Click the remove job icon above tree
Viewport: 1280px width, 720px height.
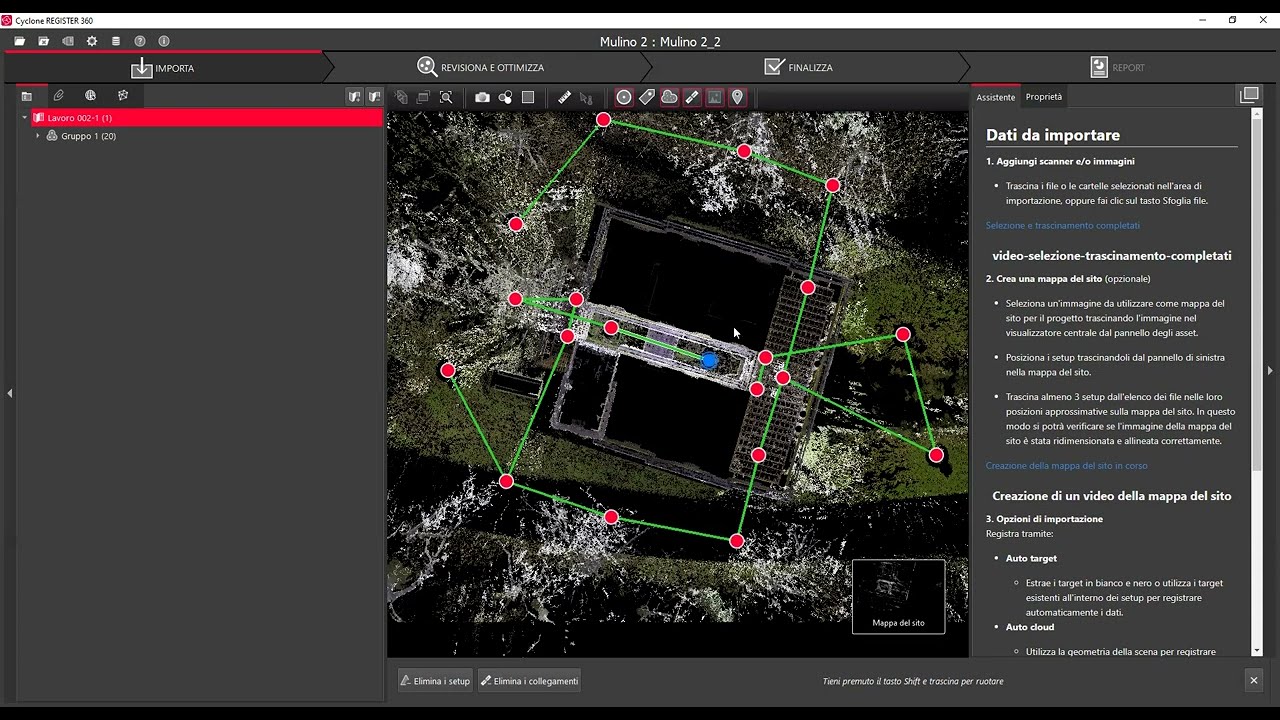point(374,97)
